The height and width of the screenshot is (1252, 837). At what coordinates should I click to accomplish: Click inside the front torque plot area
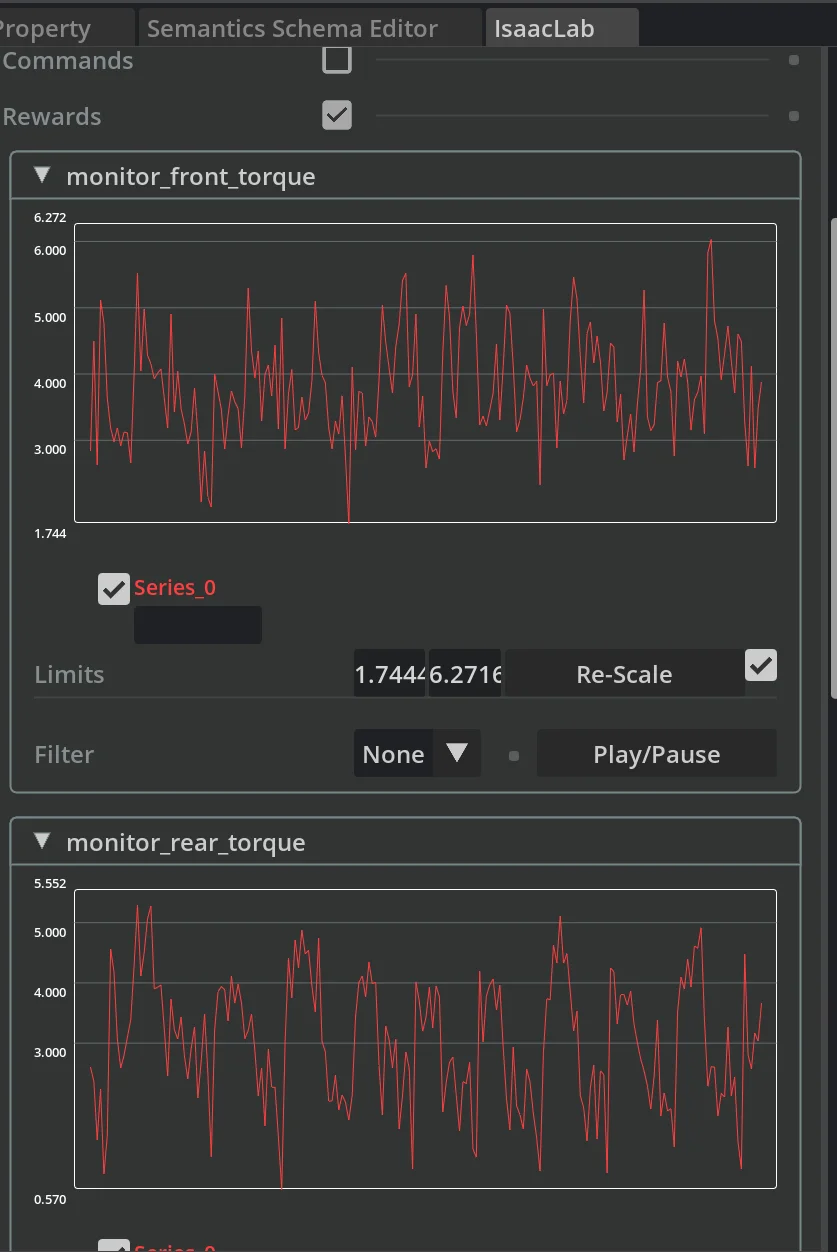point(425,373)
